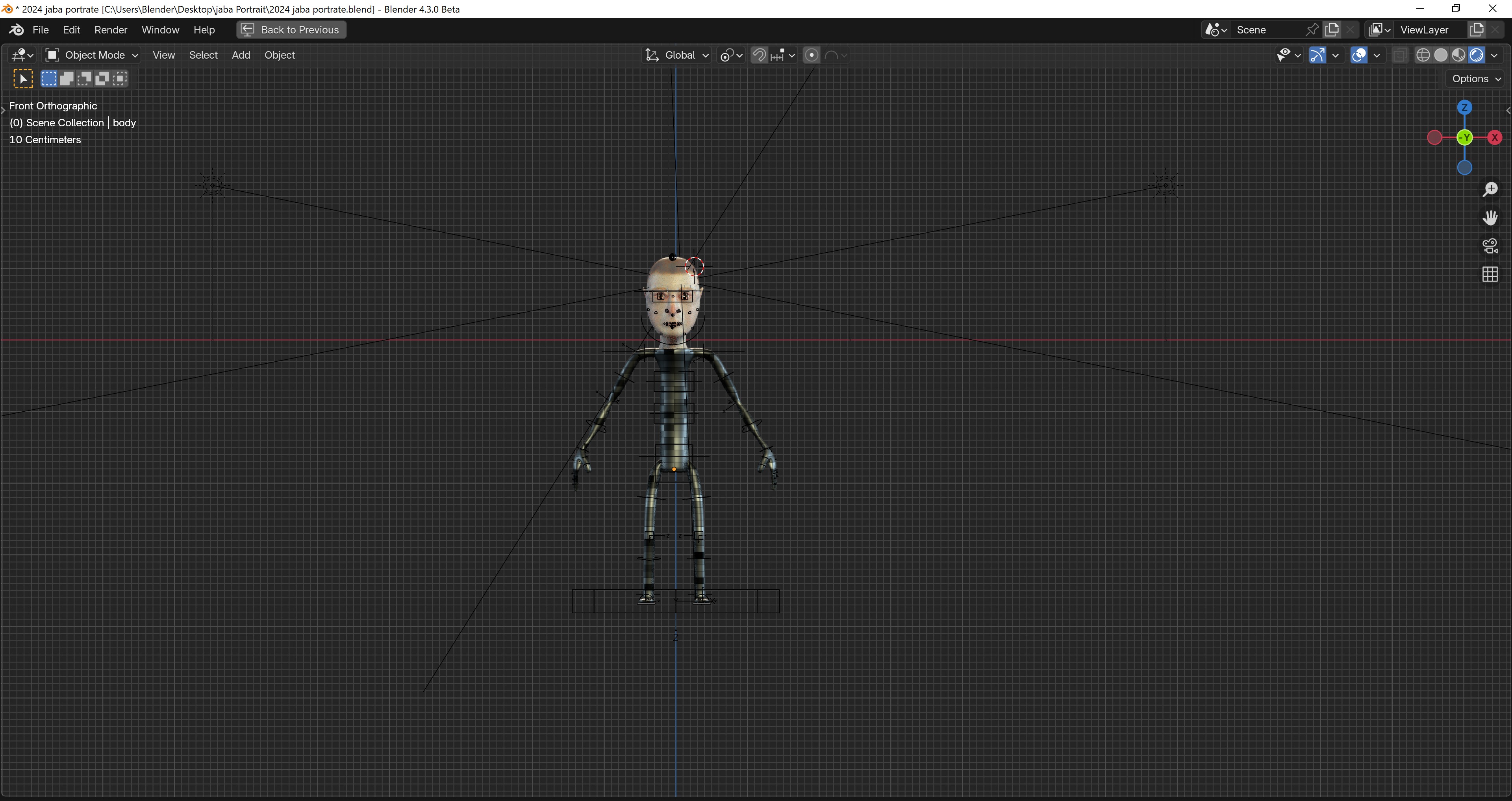Screen dimensions: 1512x801
Task: Open the viewport Add menu
Action: click(241, 55)
